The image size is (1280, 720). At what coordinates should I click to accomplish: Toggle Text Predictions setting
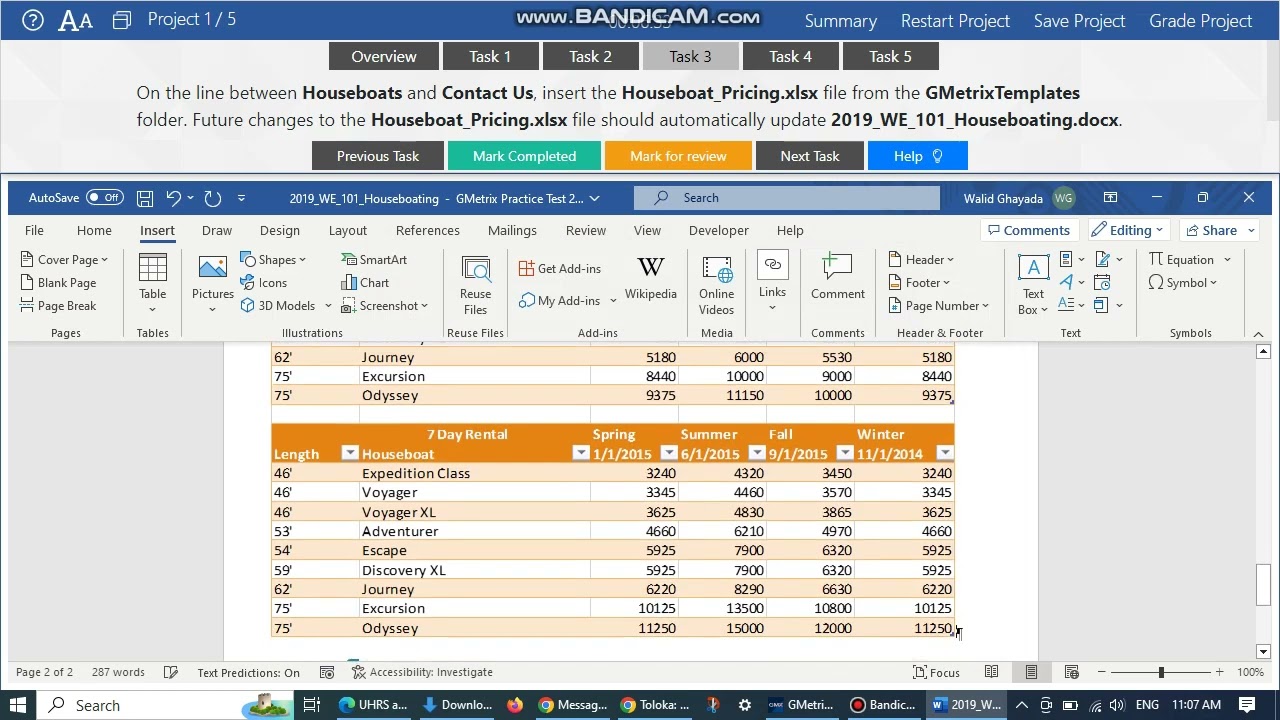coord(248,672)
